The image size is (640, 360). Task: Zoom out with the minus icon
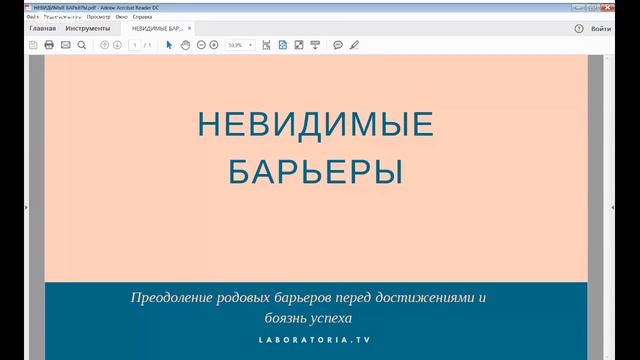coord(201,45)
